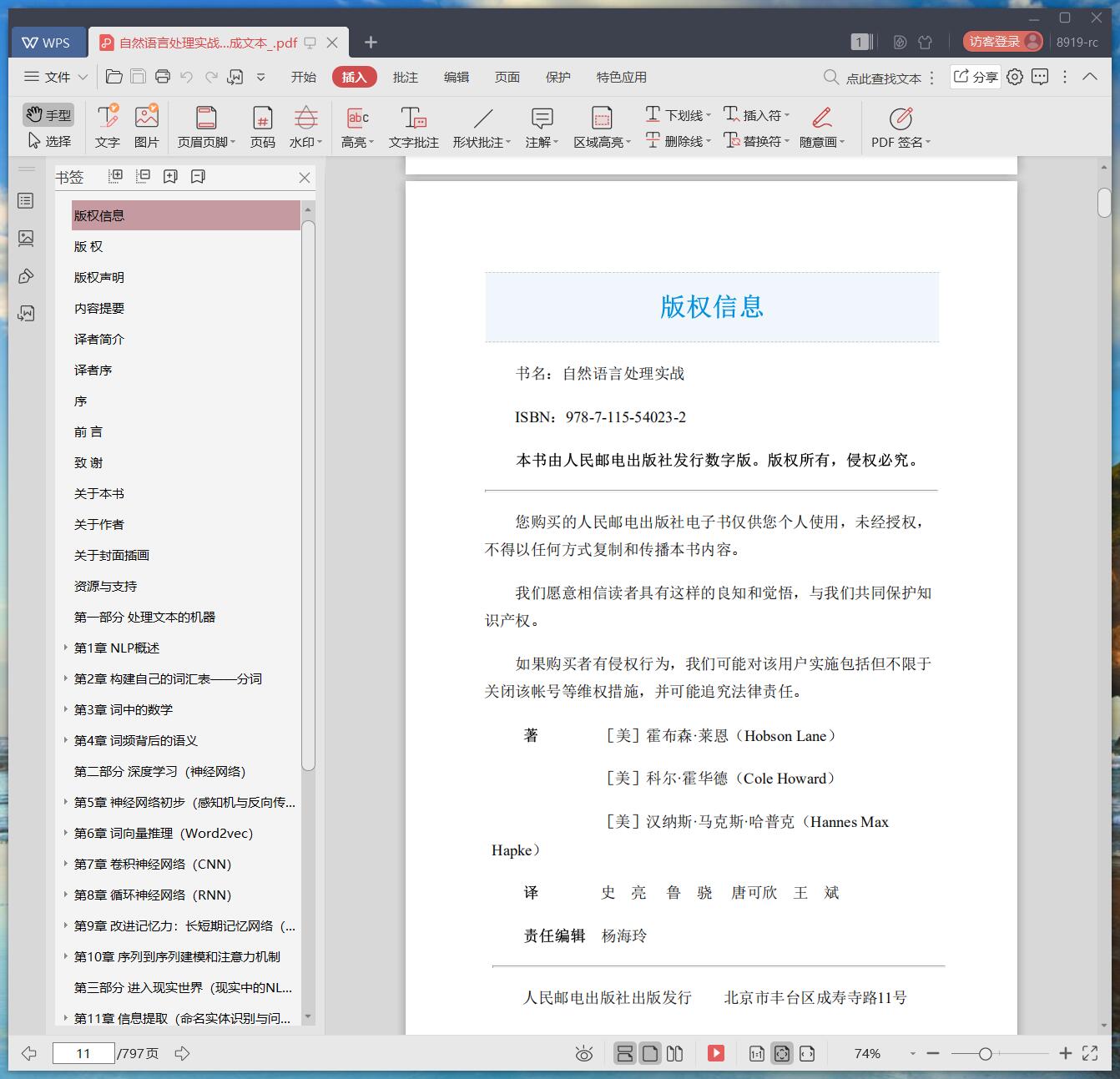1120x1079 pixels.
Task: Add a new bookmark icon
Action: pos(171,176)
